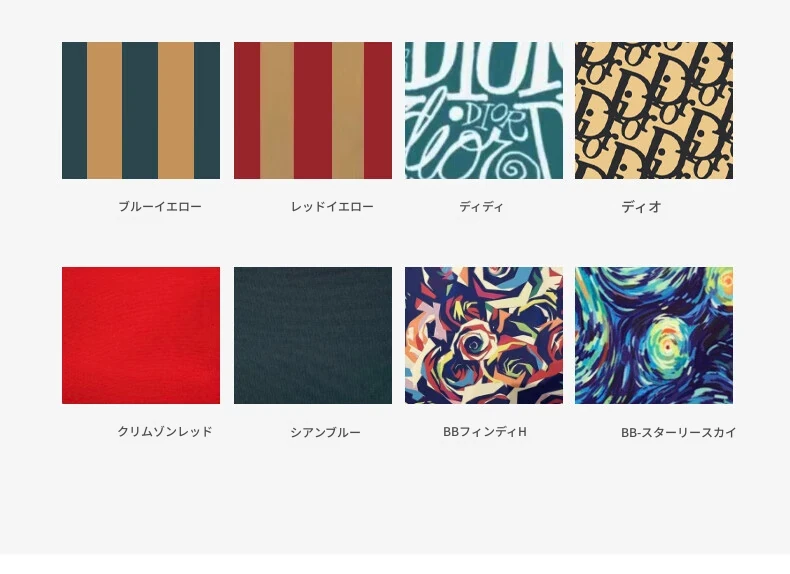Click the レッドイエロー label
Screen dimensions: 790x574
(333, 206)
